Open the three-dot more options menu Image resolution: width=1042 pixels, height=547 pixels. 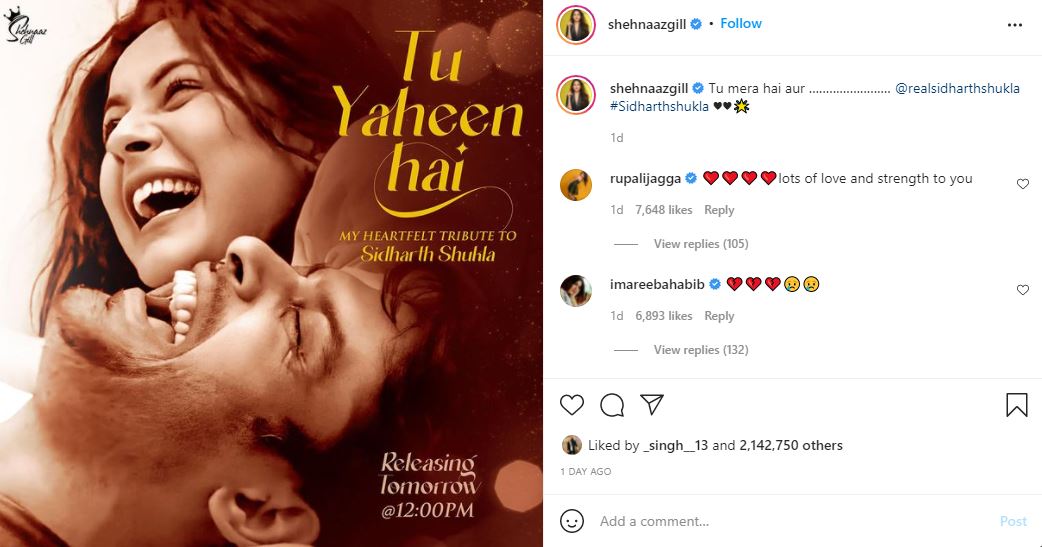1015,25
